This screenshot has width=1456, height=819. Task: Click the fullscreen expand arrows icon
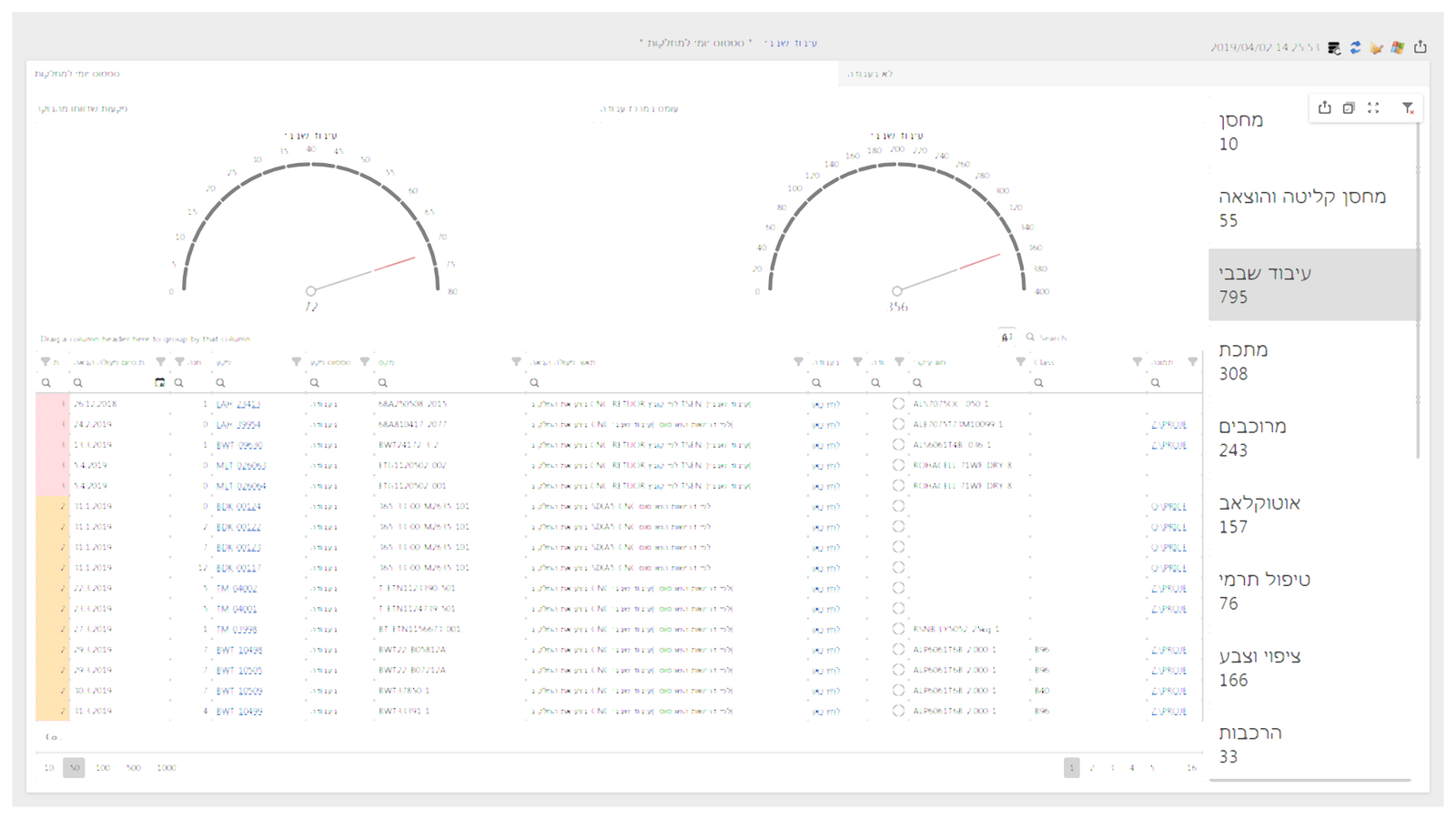point(1373,108)
